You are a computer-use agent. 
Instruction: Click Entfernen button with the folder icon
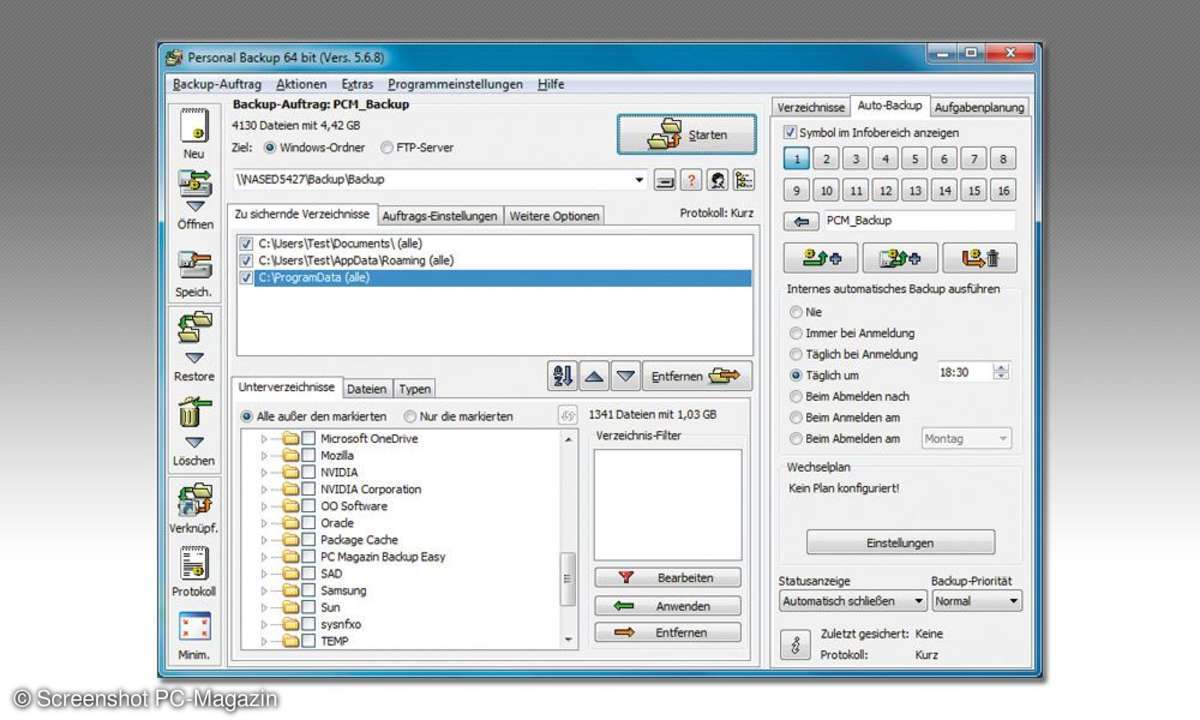pyautogui.click(x=697, y=377)
